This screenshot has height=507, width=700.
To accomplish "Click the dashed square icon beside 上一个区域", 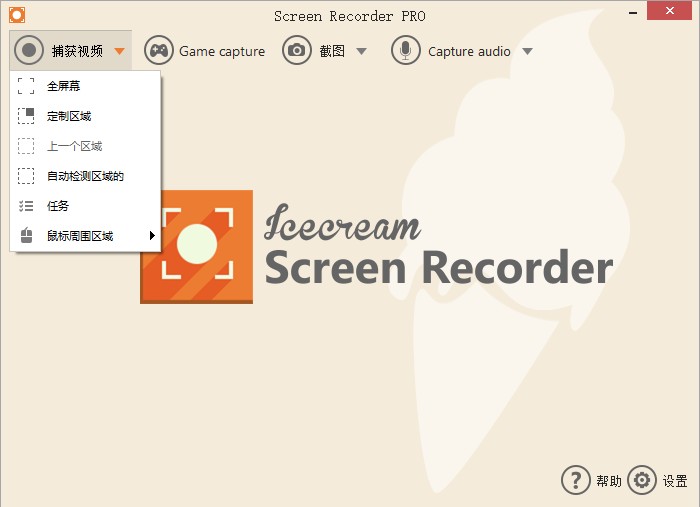I will tap(26, 146).
